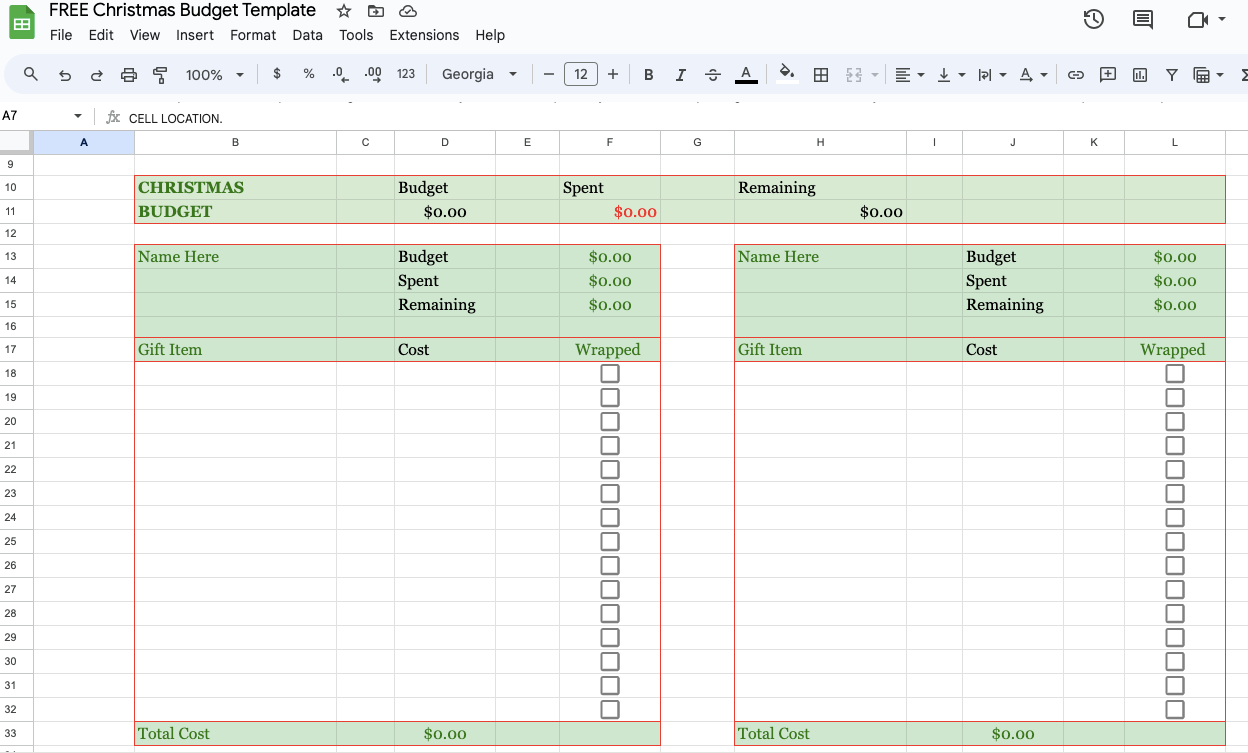Open the 123 more formats menu
This screenshot has height=753, width=1248.
[x=406, y=74]
